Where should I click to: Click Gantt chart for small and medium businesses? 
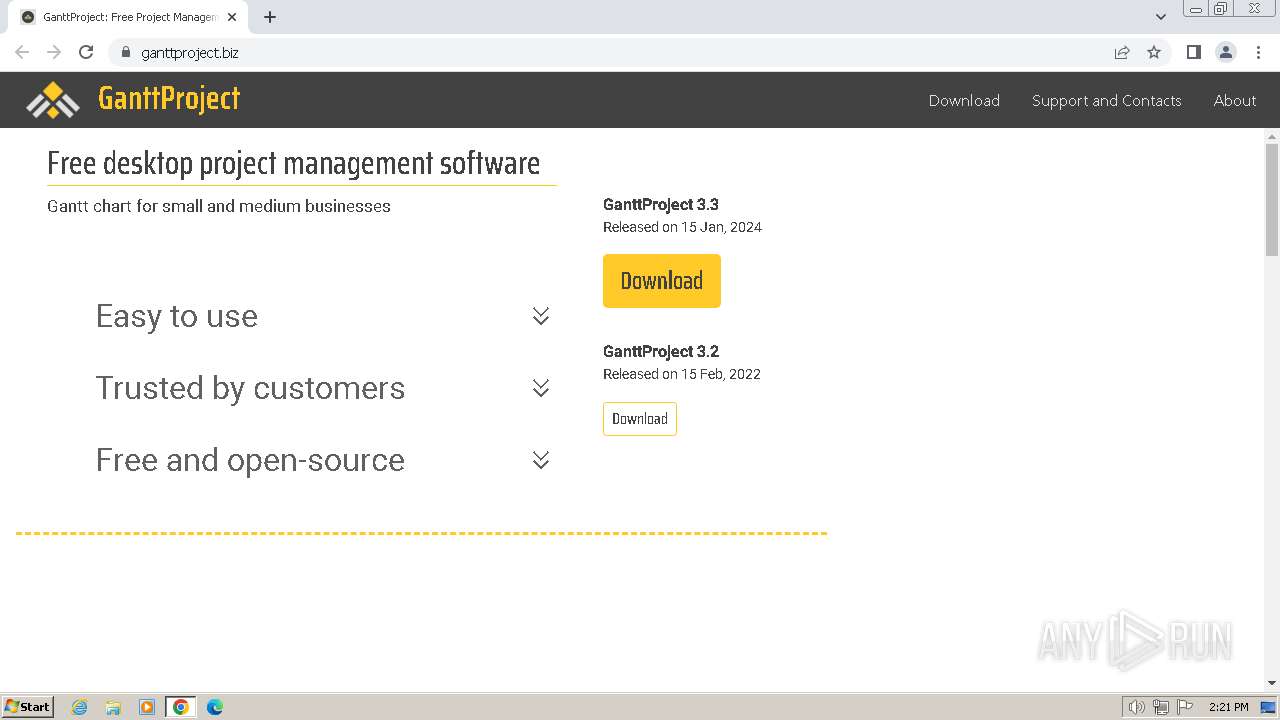click(219, 206)
